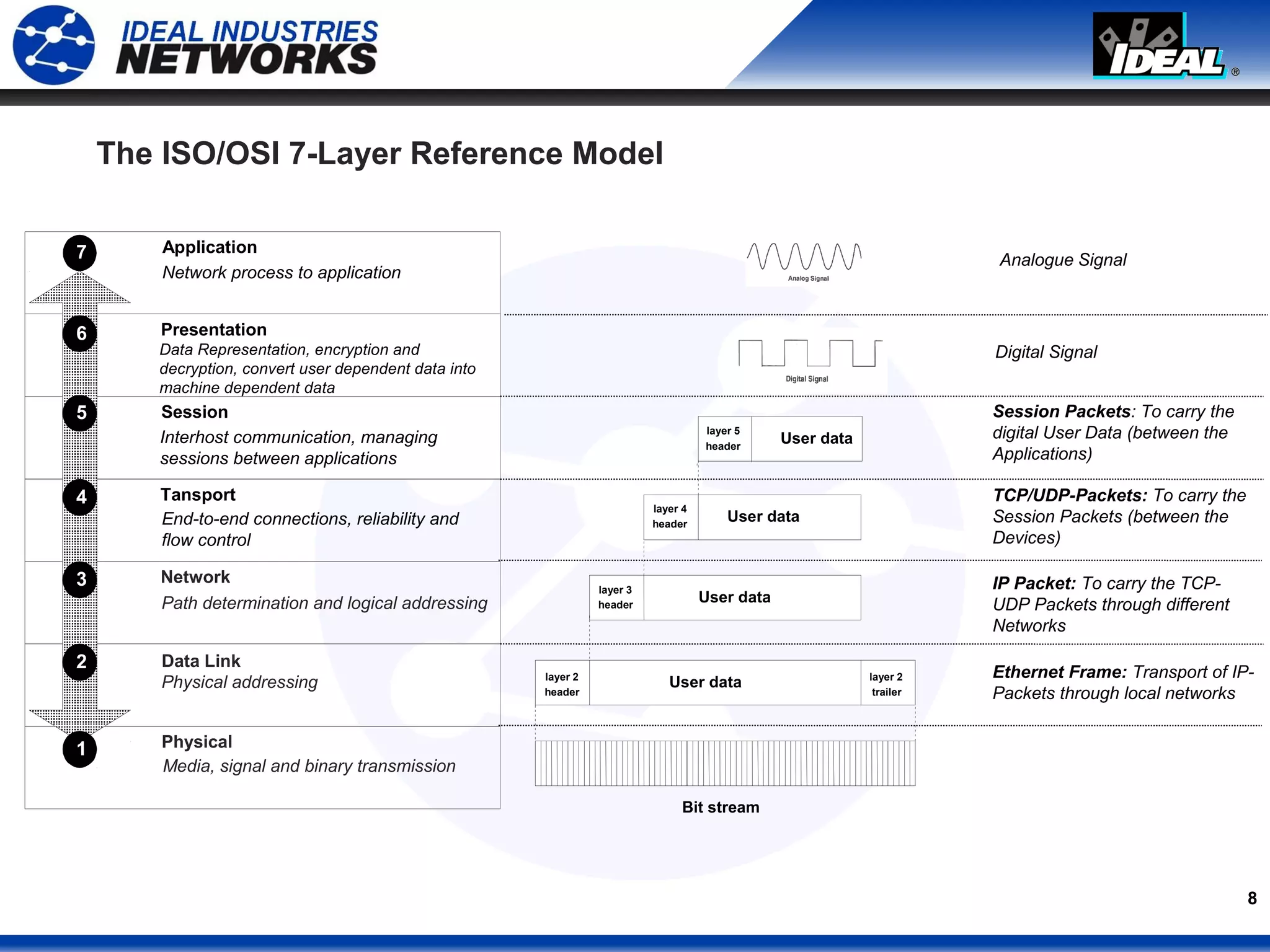
Task: Click the layer 5 header box
Action: 724,439
